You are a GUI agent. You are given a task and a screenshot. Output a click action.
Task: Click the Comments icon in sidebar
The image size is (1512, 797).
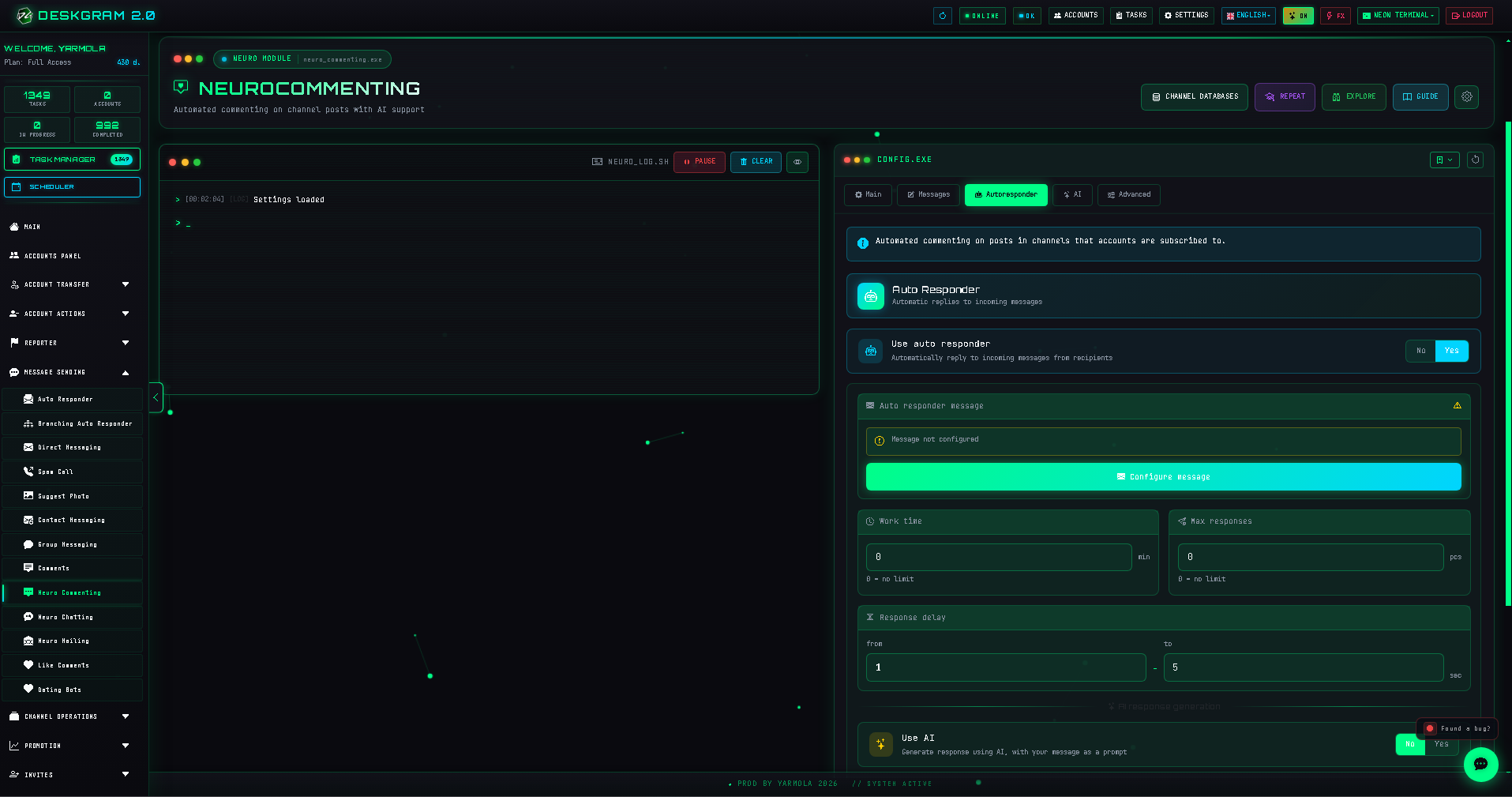pos(28,568)
